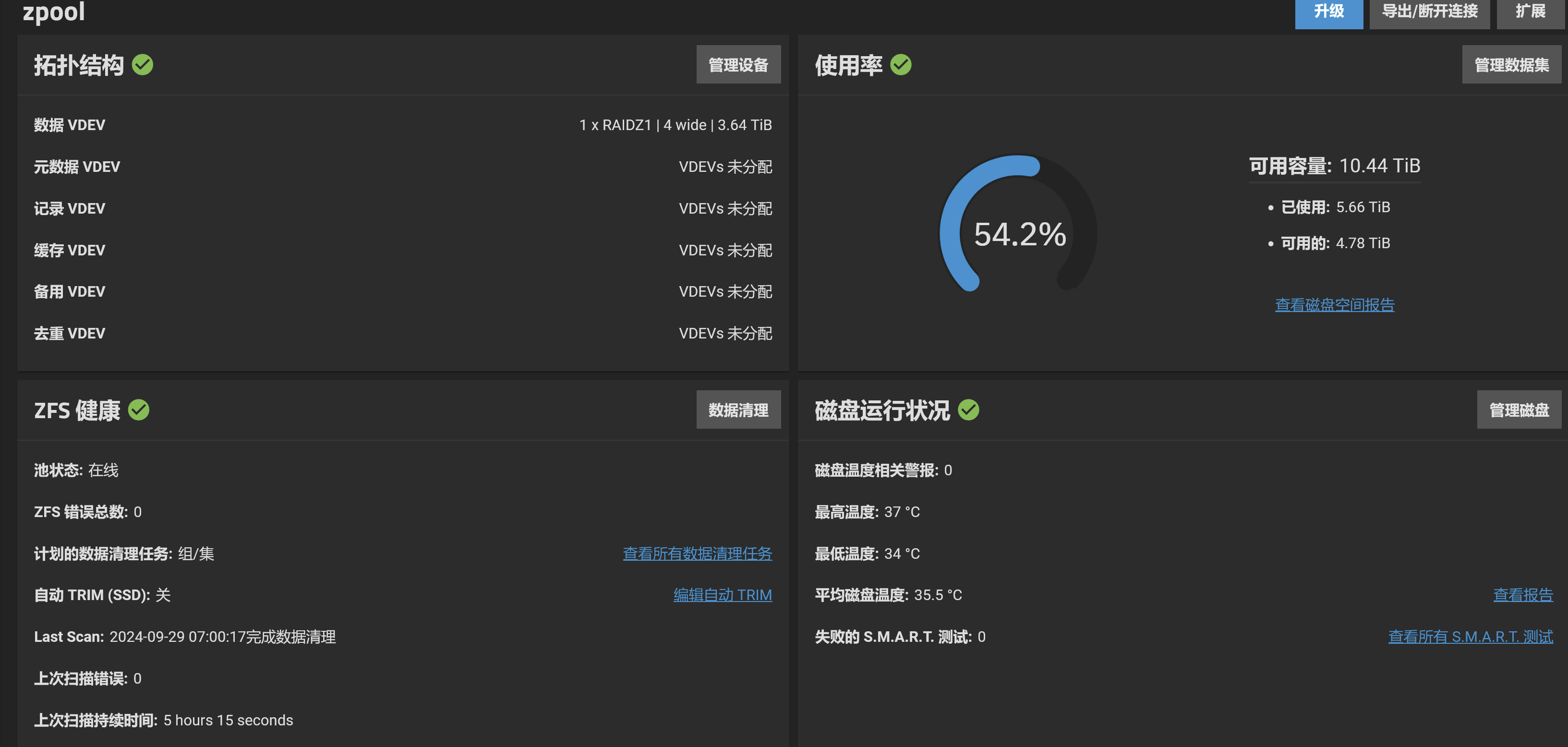This screenshot has height=747, width=1568.
Task: Open the 查看磁盘空间报告 link
Action: [1334, 304]
